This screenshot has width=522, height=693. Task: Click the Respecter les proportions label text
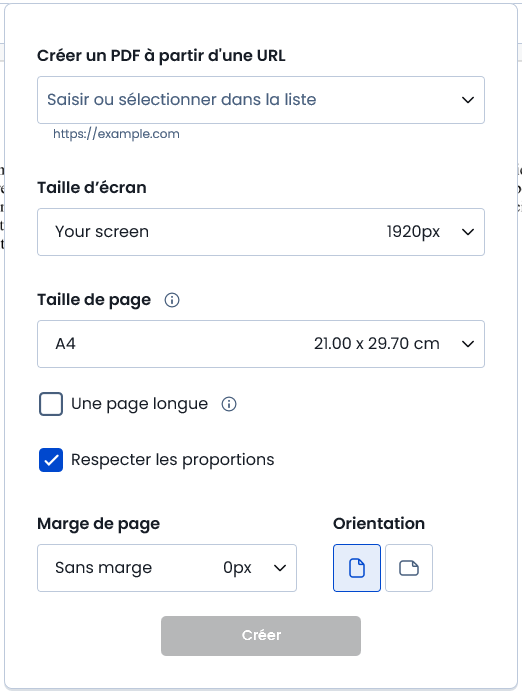(x=172, y=460)
